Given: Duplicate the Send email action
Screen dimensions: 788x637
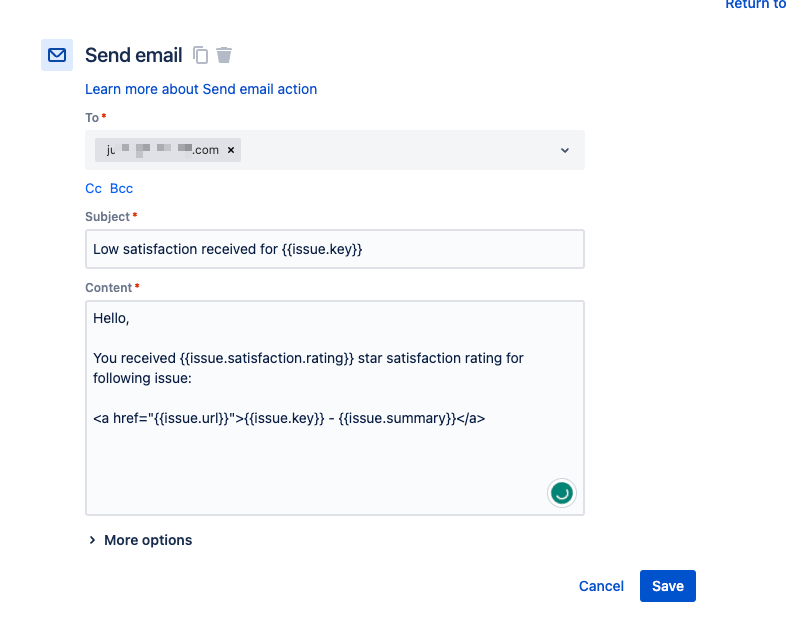Looking at the screenshot, I should pos(201,55).
